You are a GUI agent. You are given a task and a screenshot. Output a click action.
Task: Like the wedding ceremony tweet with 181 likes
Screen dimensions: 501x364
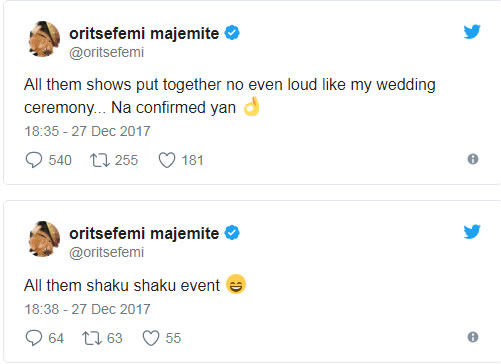[x=167, y=160]
